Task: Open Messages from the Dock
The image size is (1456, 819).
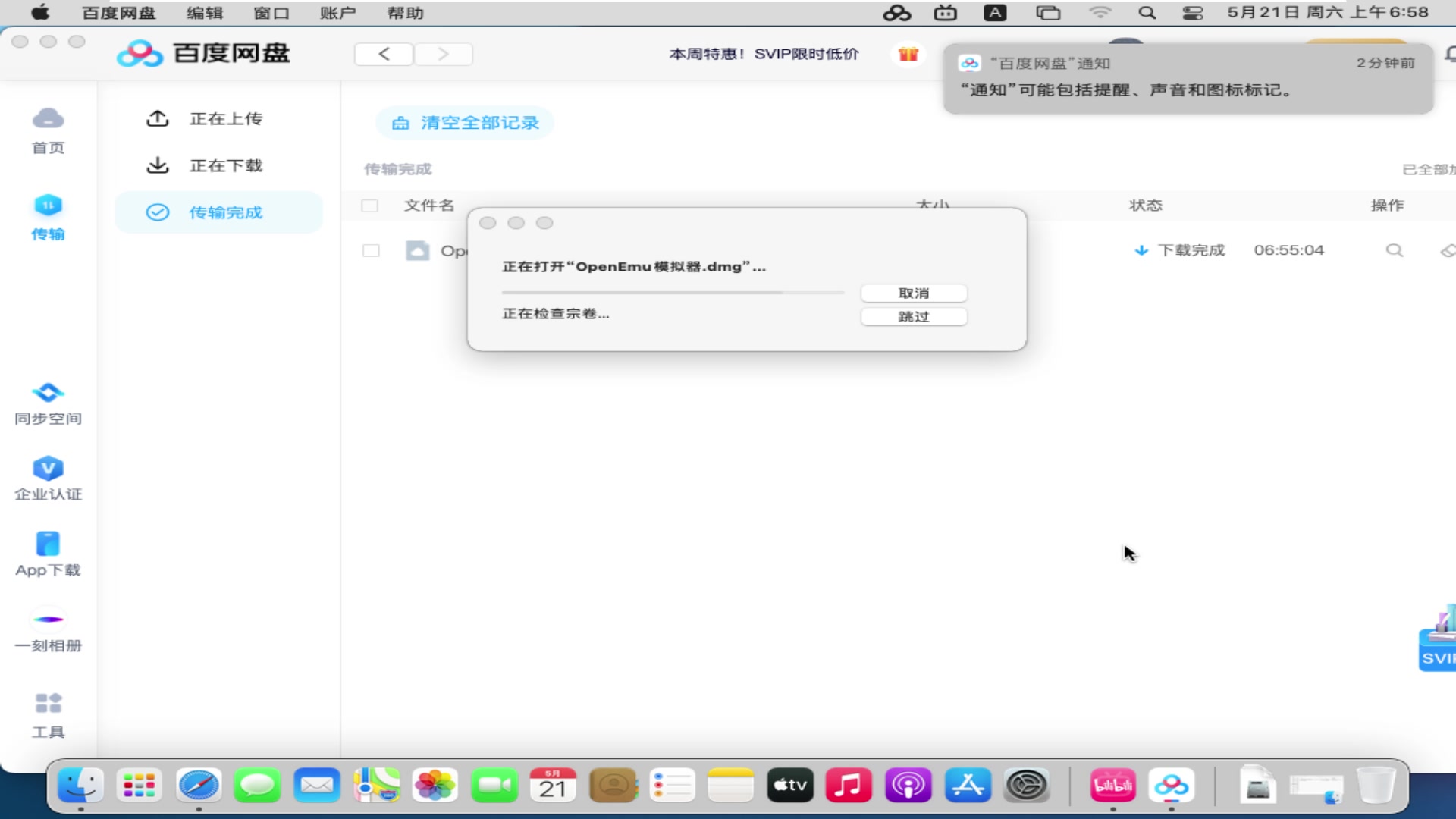Action: click(x=257, y=786)
